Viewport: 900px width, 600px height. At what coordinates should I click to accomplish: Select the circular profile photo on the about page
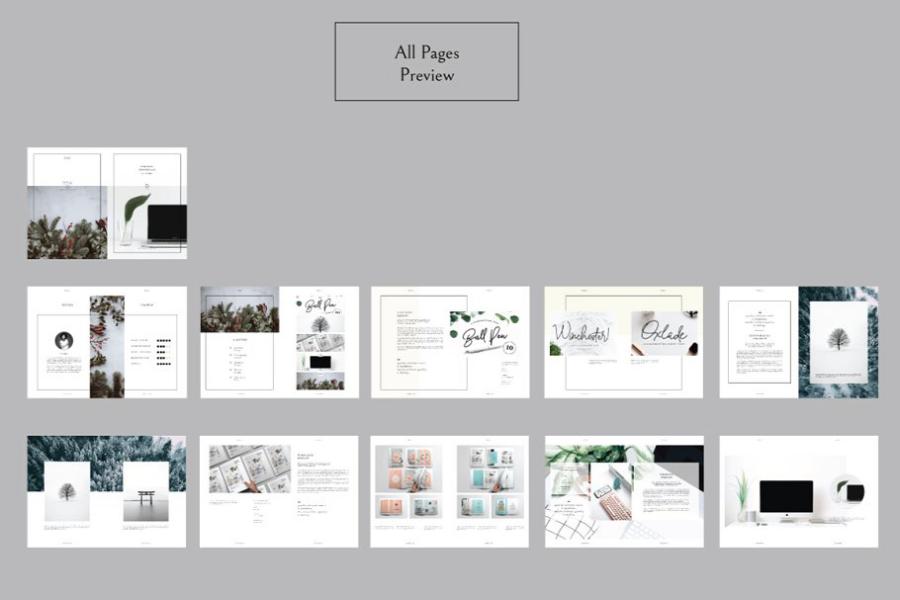tap(64, 340)
